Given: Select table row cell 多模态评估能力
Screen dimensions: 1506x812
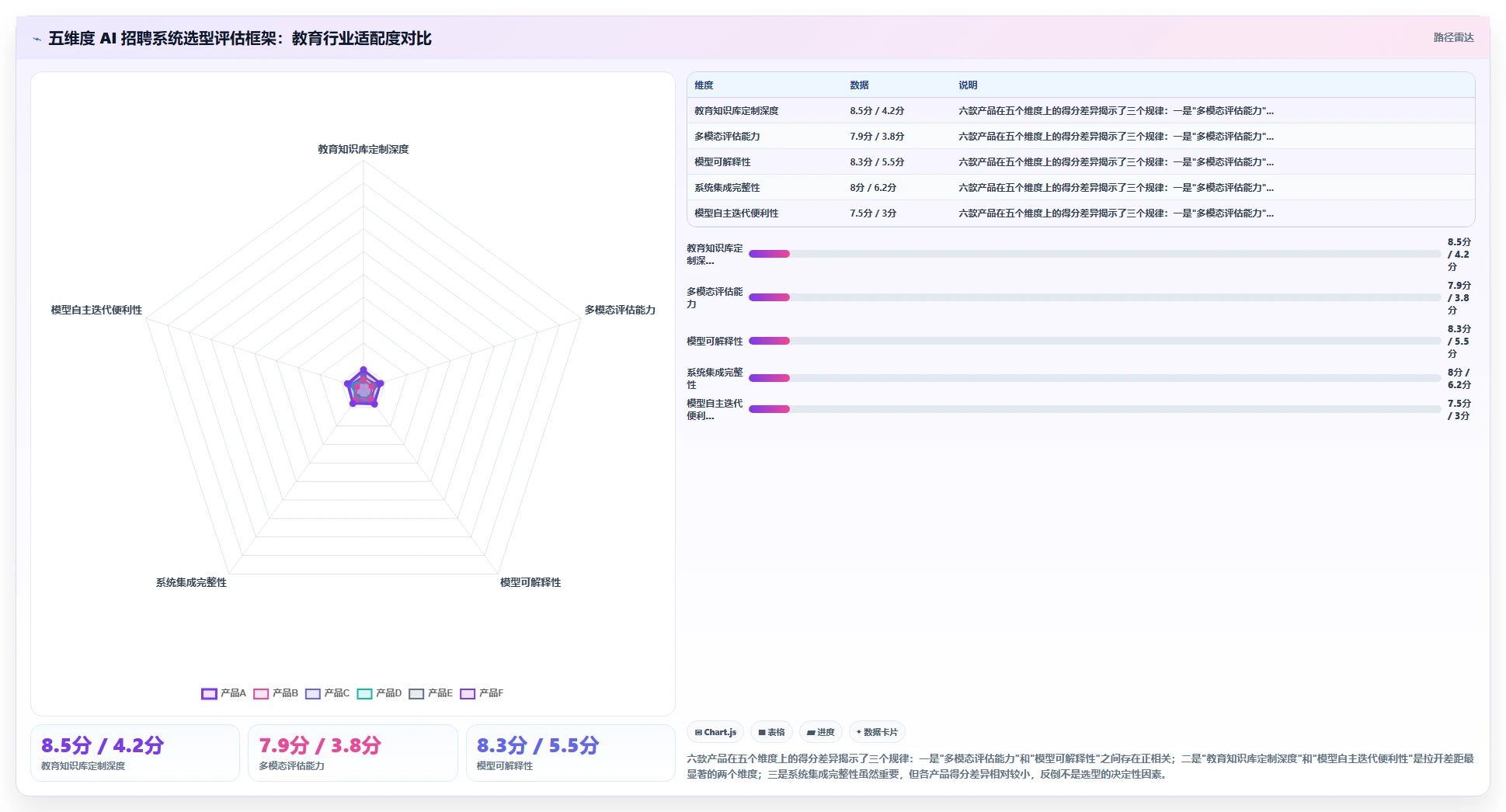Looking at the screenshot, I should click(727, 137).
